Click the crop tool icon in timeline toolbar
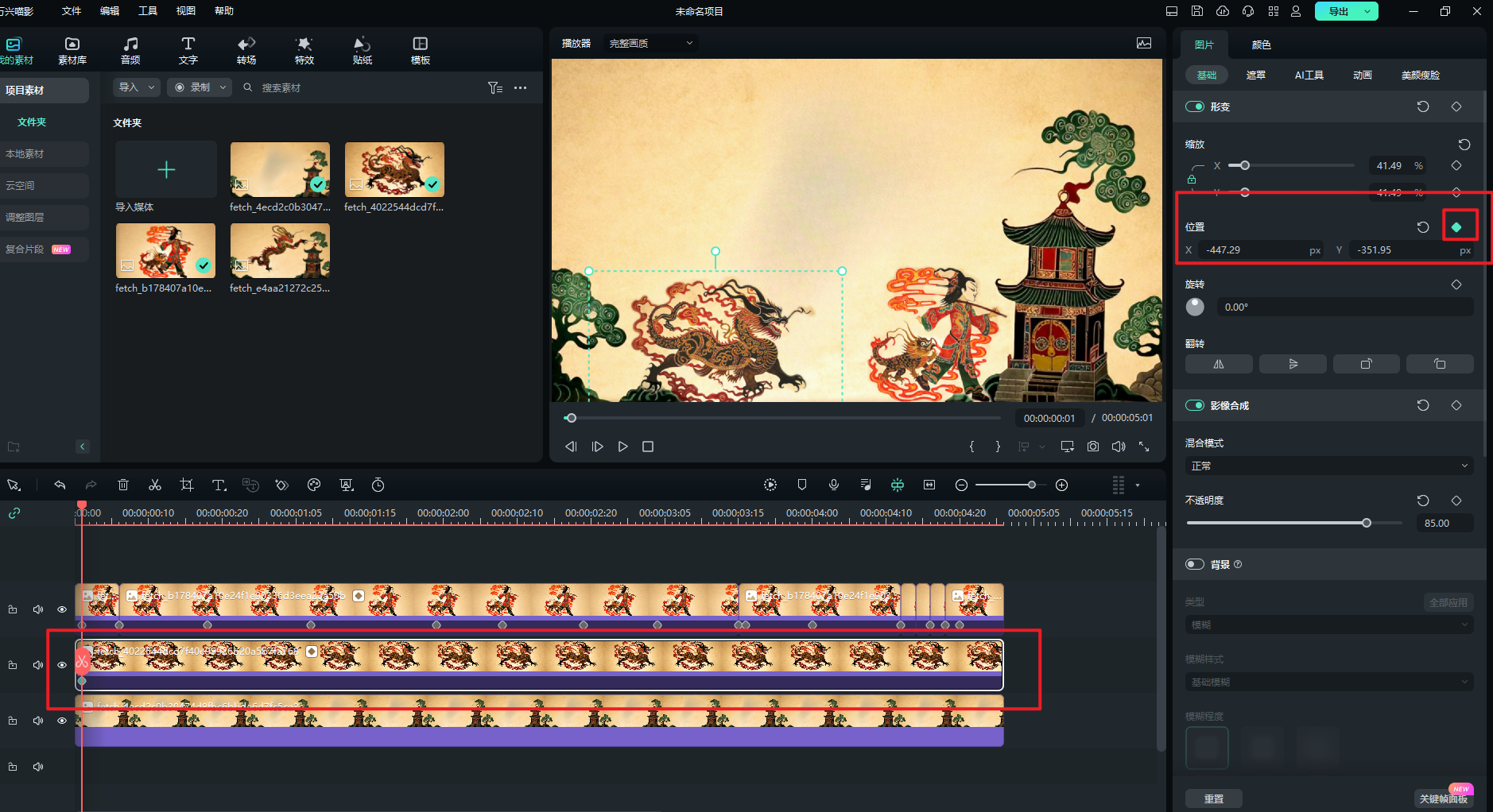The width and height of the screenshot is (1493, 812). click(x=187, y=485)
